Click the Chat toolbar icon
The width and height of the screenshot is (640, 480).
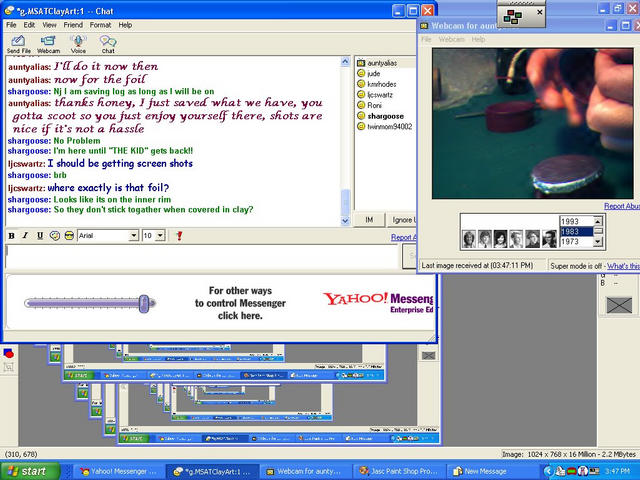pyautogui.click(x=108, y=44)
